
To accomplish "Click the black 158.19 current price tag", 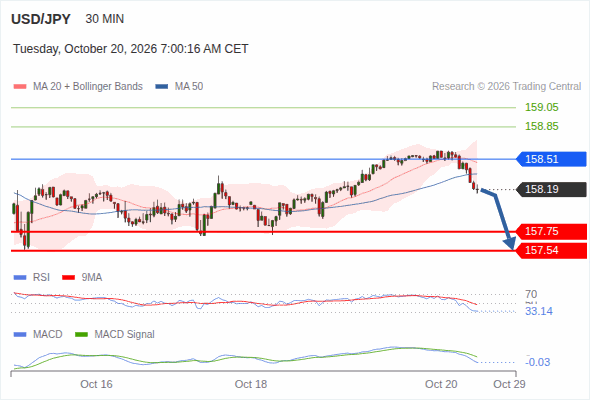I will pyautogui.click(x=551, y=189).
